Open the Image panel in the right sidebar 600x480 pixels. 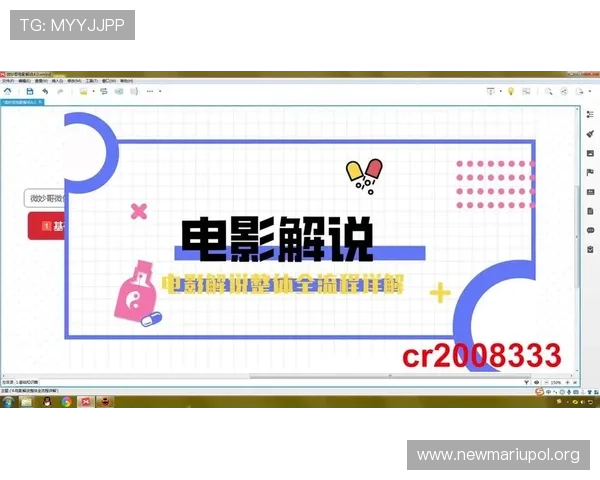point(590,153)
